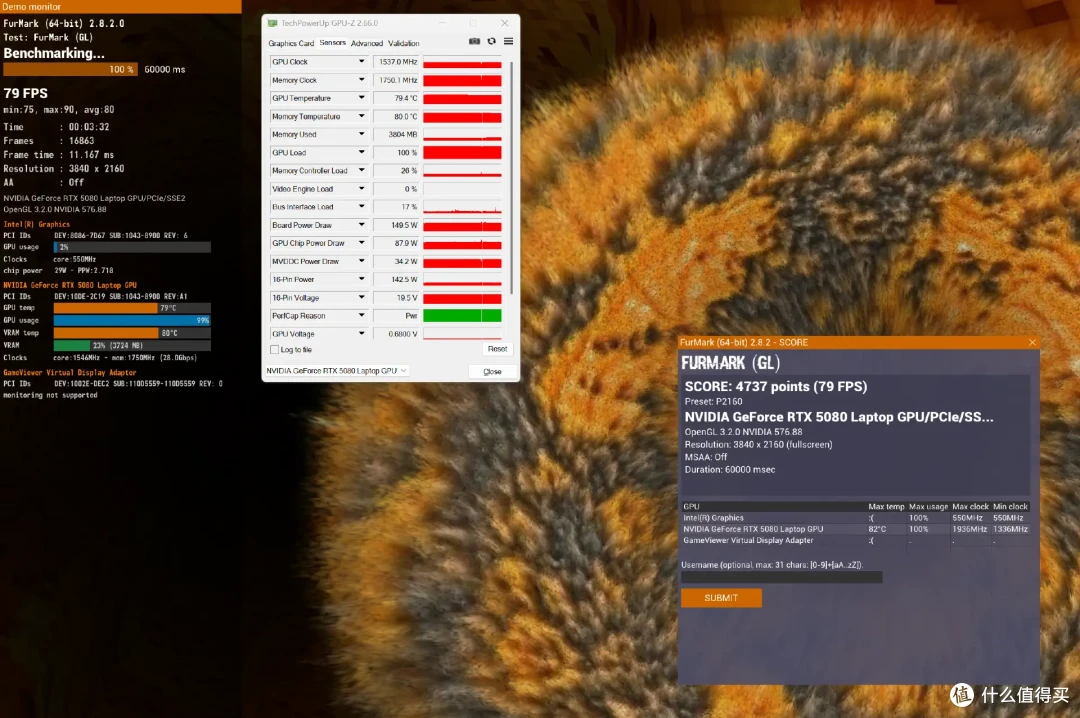
Task: Click the green PerfCap Reason graph
Action: pyautogui.click(x=462, y=316)
